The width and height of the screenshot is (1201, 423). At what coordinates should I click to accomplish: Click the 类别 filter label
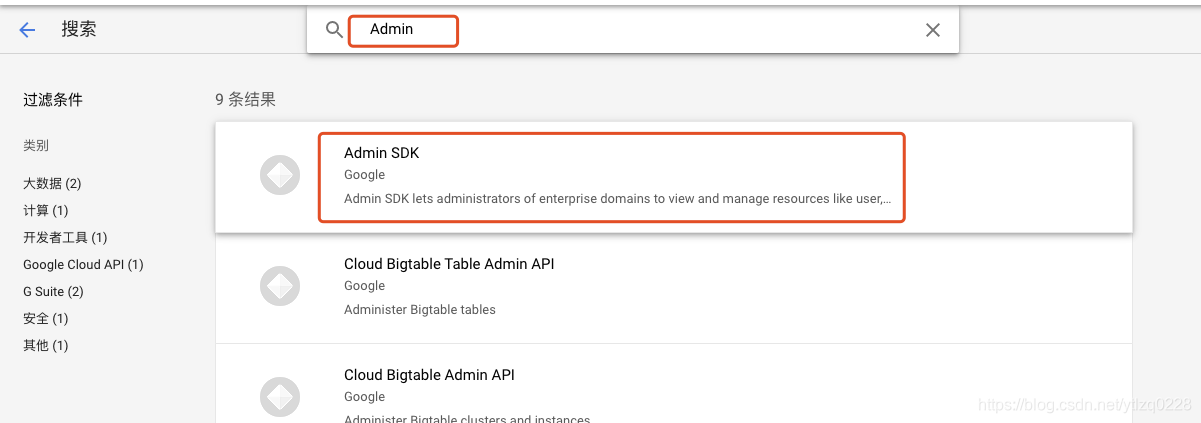(36, 145)
